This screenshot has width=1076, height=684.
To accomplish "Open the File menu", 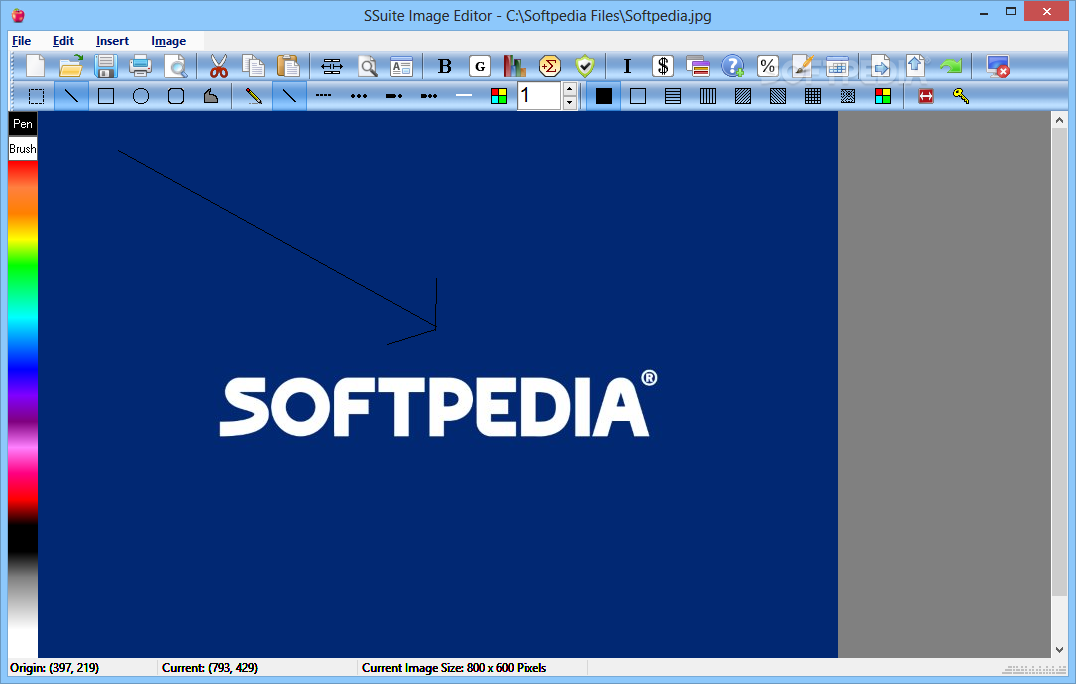I will pyautogui.click(x=21, y=41).
